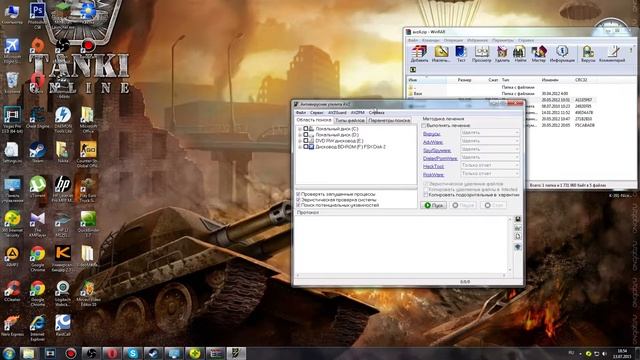Click the Info (Информация) icon in WinRAR
640x360 pixels.
[x=562, y=53]
